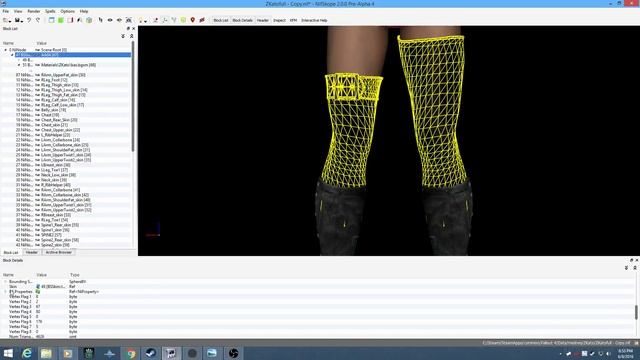Toggle the Interactive Help toolbar button

pyautogui.click(x=314, y=20)
